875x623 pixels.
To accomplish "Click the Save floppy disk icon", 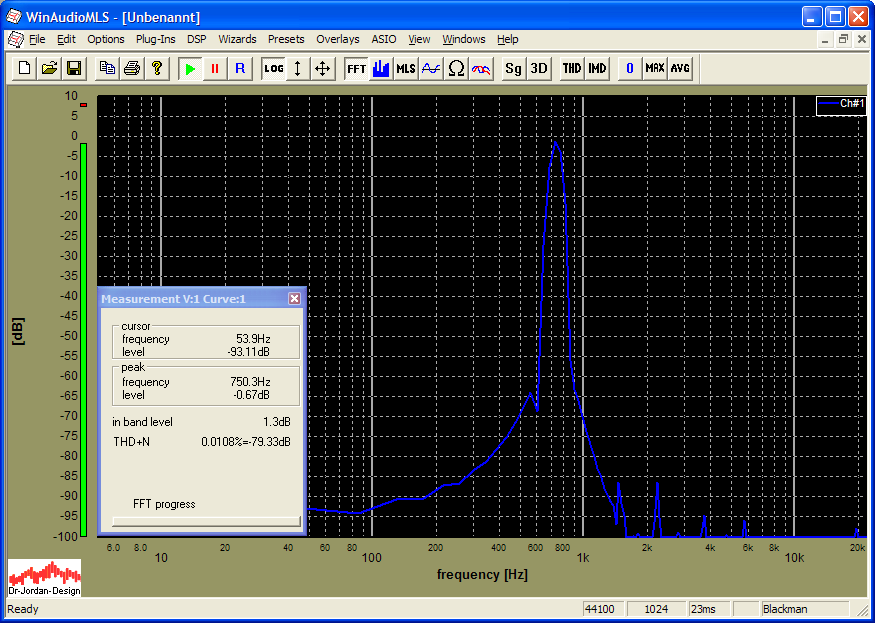I will coord(73,68).
